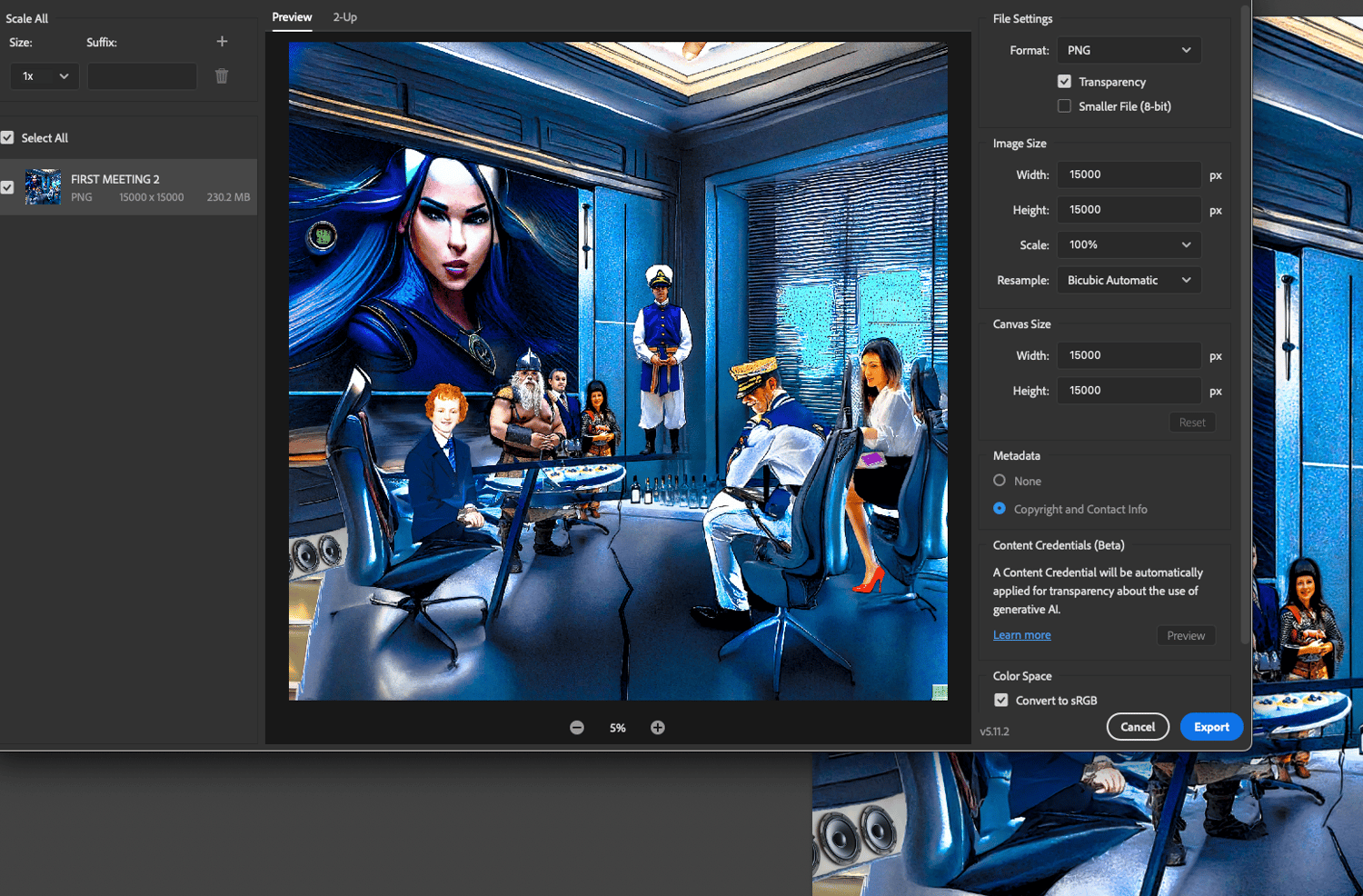Open the Learn more link
Viewport: 1363px width, 896px height.
pos(1022,635)
